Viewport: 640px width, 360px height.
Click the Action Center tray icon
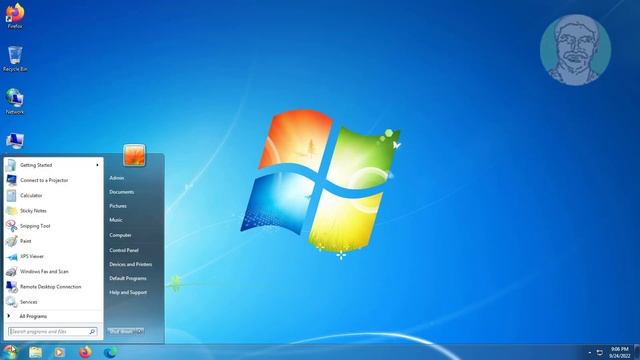coord(600,353)
